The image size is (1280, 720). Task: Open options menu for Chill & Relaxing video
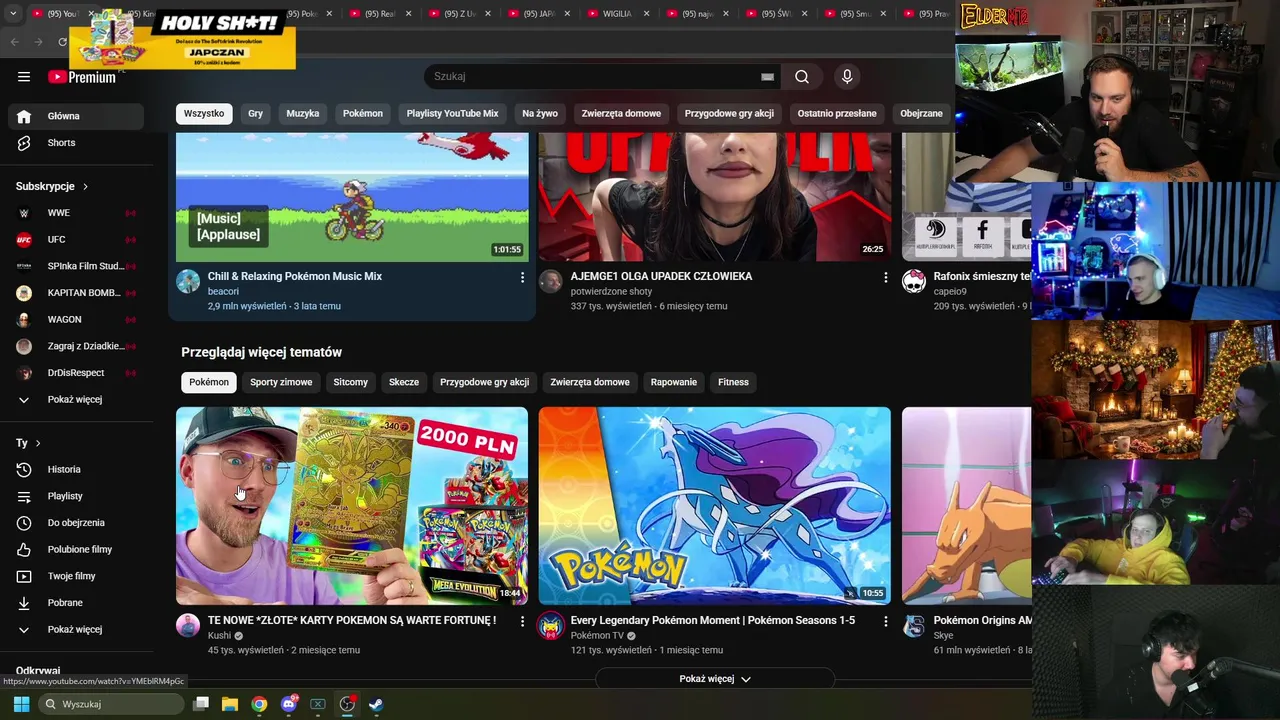[x=522, y=277]
